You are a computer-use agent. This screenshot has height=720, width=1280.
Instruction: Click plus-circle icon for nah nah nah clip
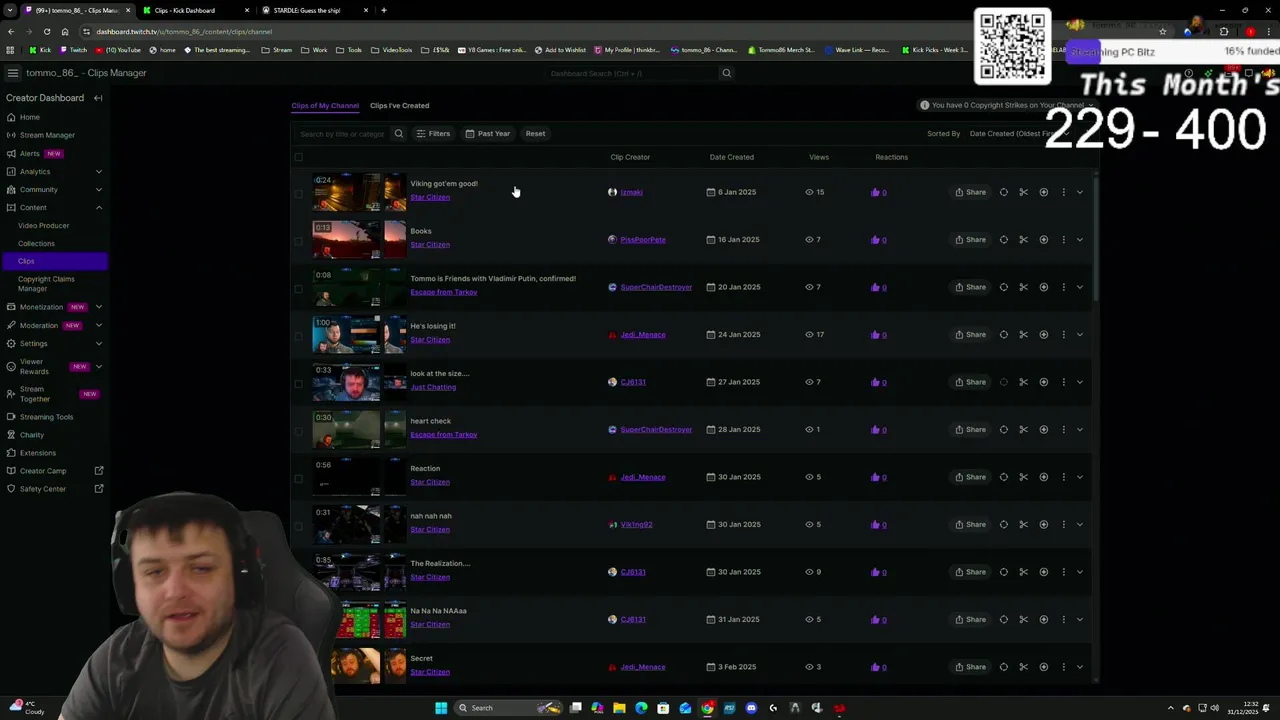pos(1043,525)
